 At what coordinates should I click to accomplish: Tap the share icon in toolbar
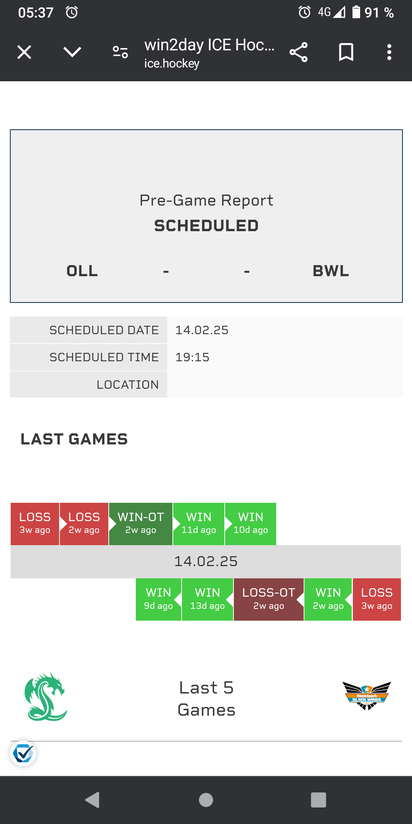298,53
